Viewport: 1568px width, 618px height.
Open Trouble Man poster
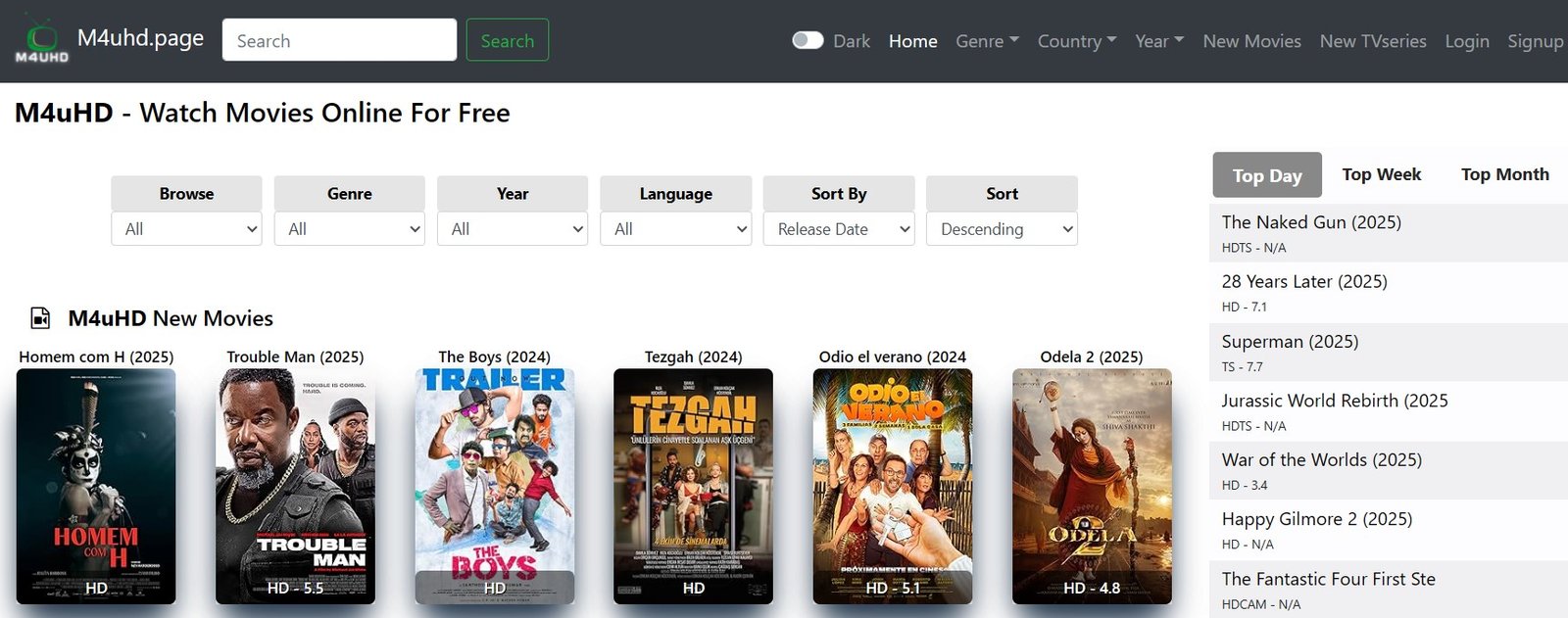[x=295, y=486]
